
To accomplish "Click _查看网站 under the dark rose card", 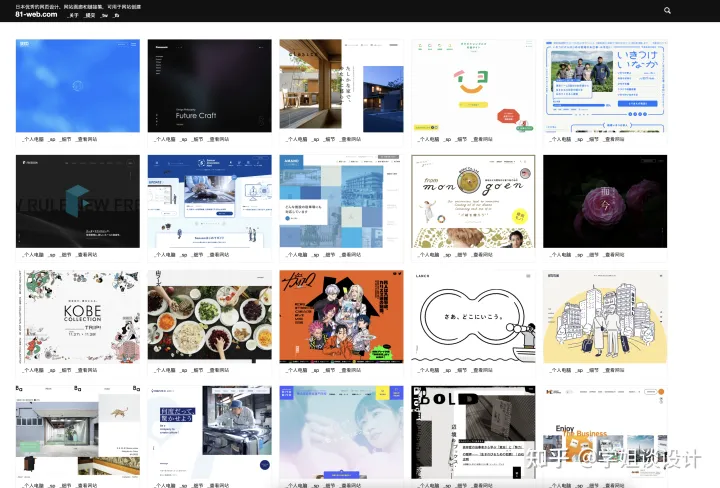I will click(x=614, y=254).
